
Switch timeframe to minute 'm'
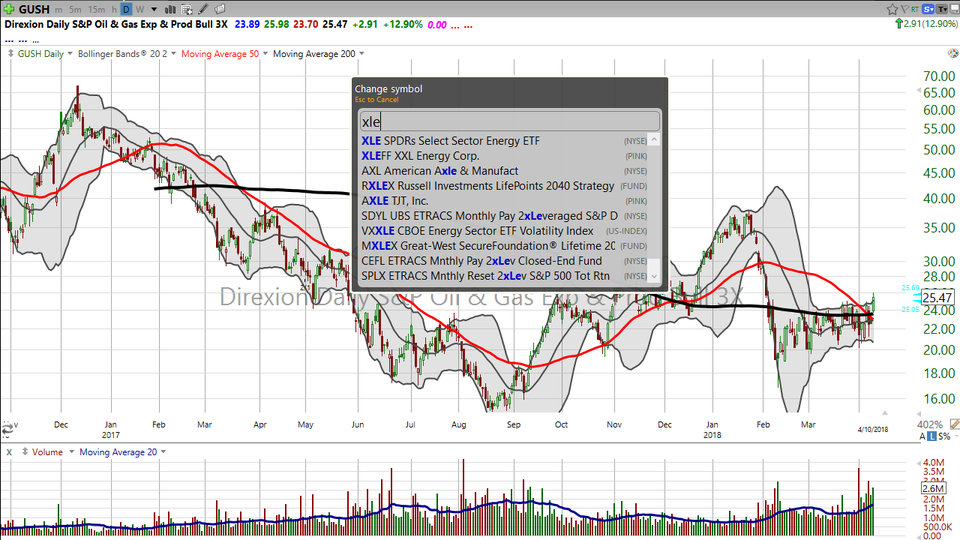58,9
